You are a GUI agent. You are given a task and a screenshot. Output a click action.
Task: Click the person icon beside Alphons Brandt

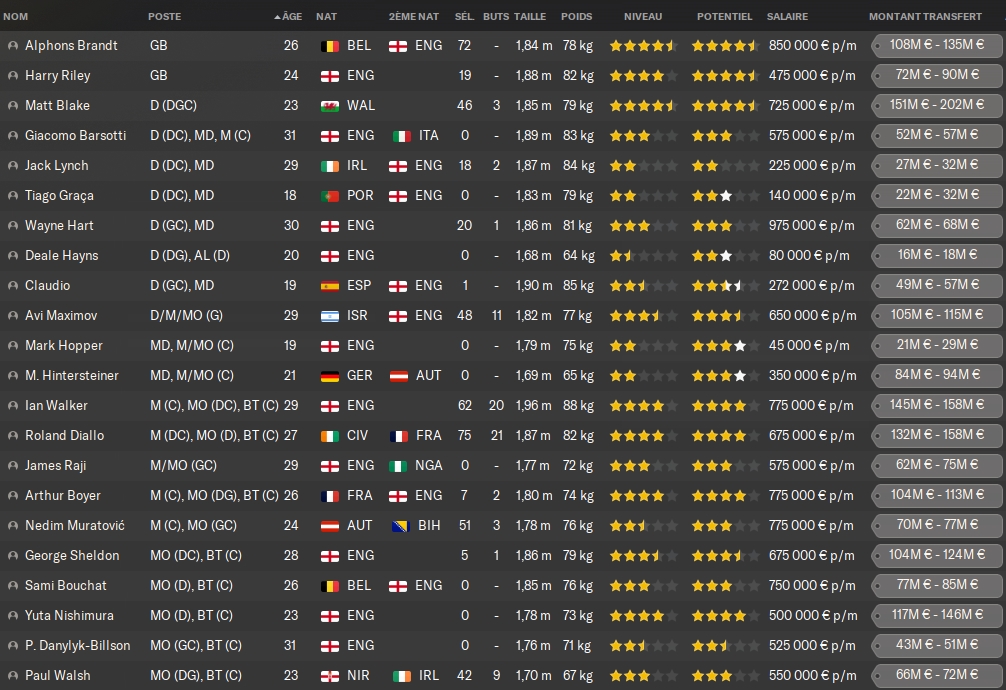(12, 46)
